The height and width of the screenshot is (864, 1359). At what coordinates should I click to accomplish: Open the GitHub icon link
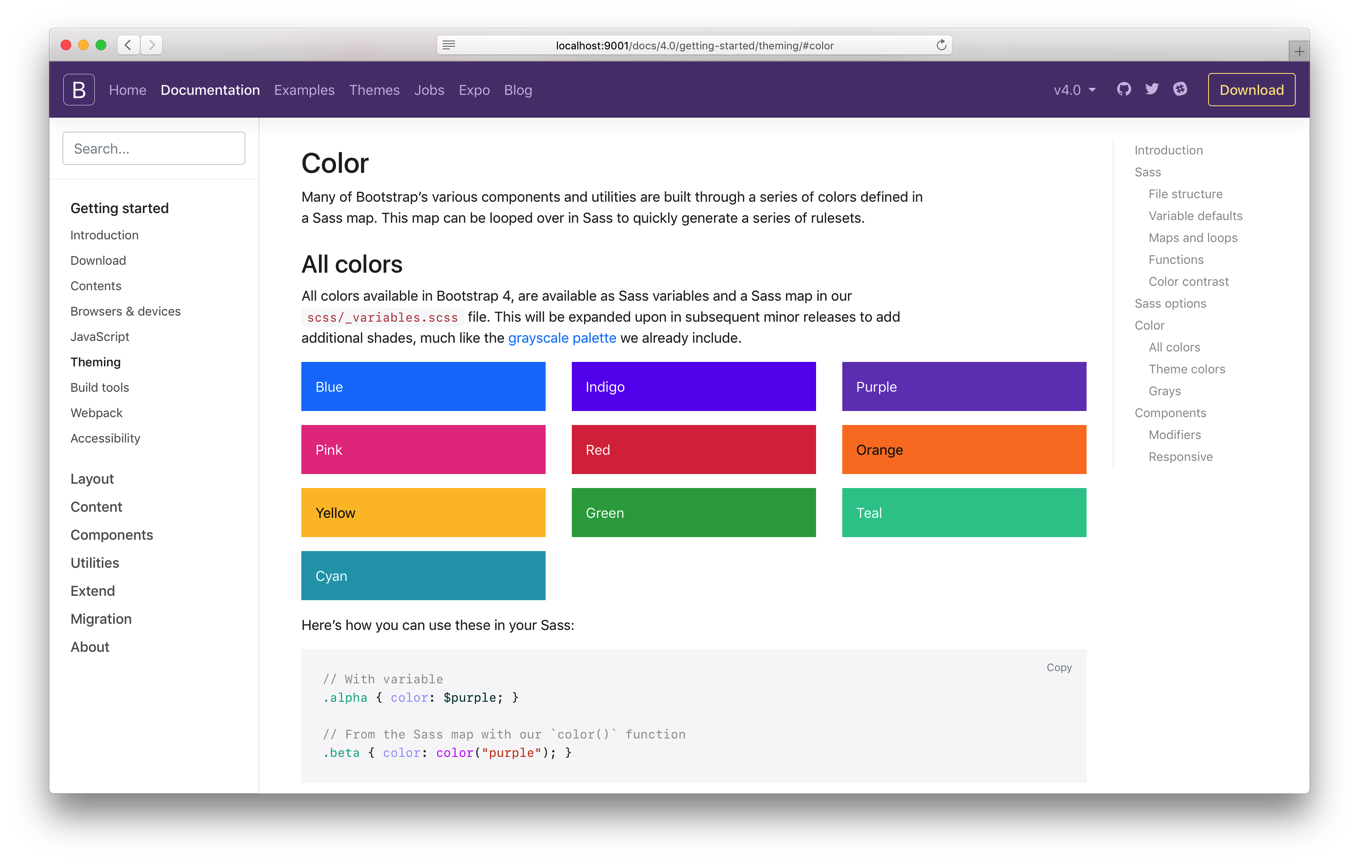tap(1124, 89)
